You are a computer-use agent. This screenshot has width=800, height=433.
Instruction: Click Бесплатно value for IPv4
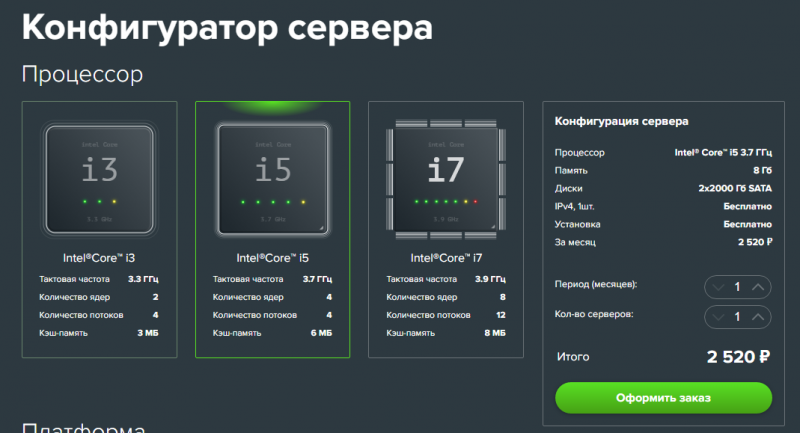point(747,207)
